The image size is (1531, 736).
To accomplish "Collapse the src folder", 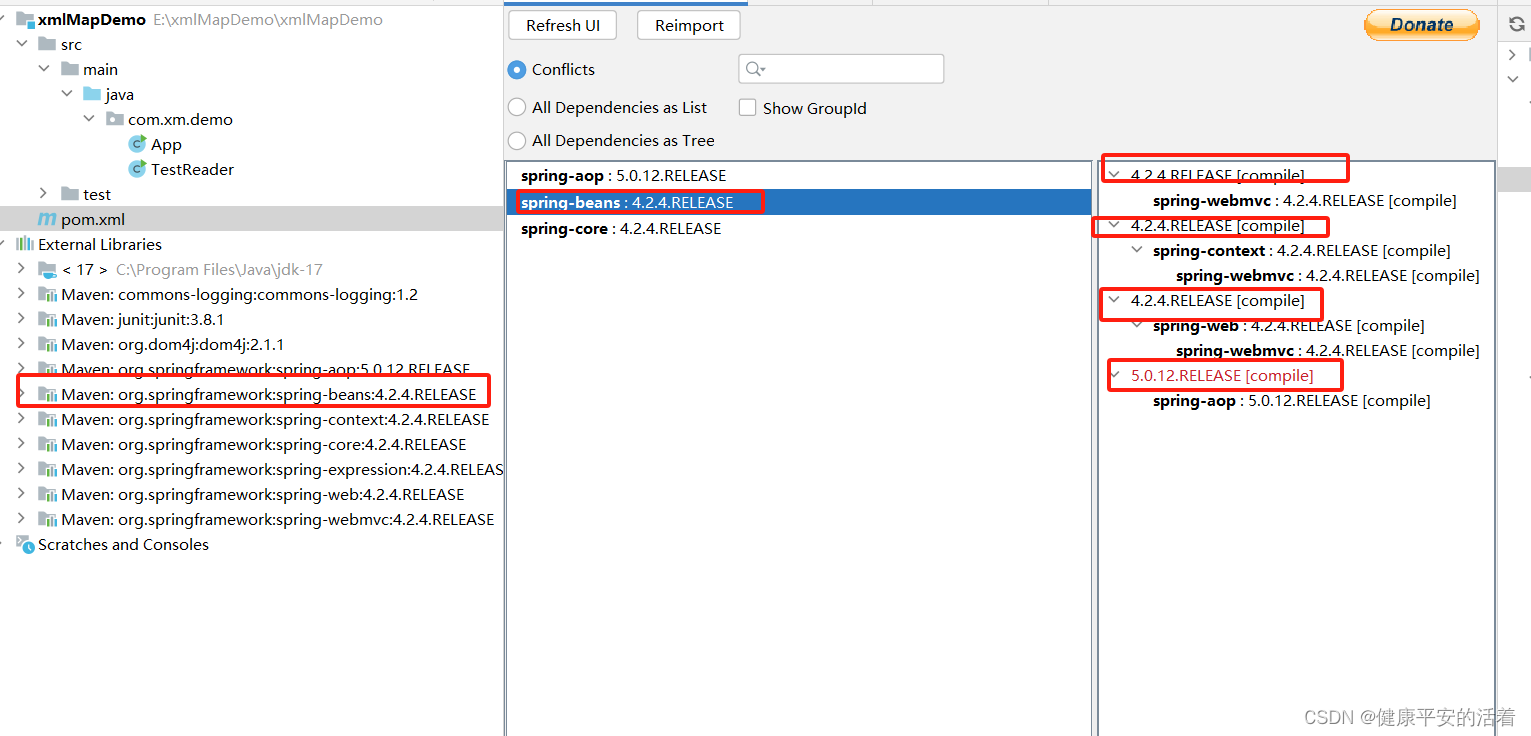I will pos(22,43).
